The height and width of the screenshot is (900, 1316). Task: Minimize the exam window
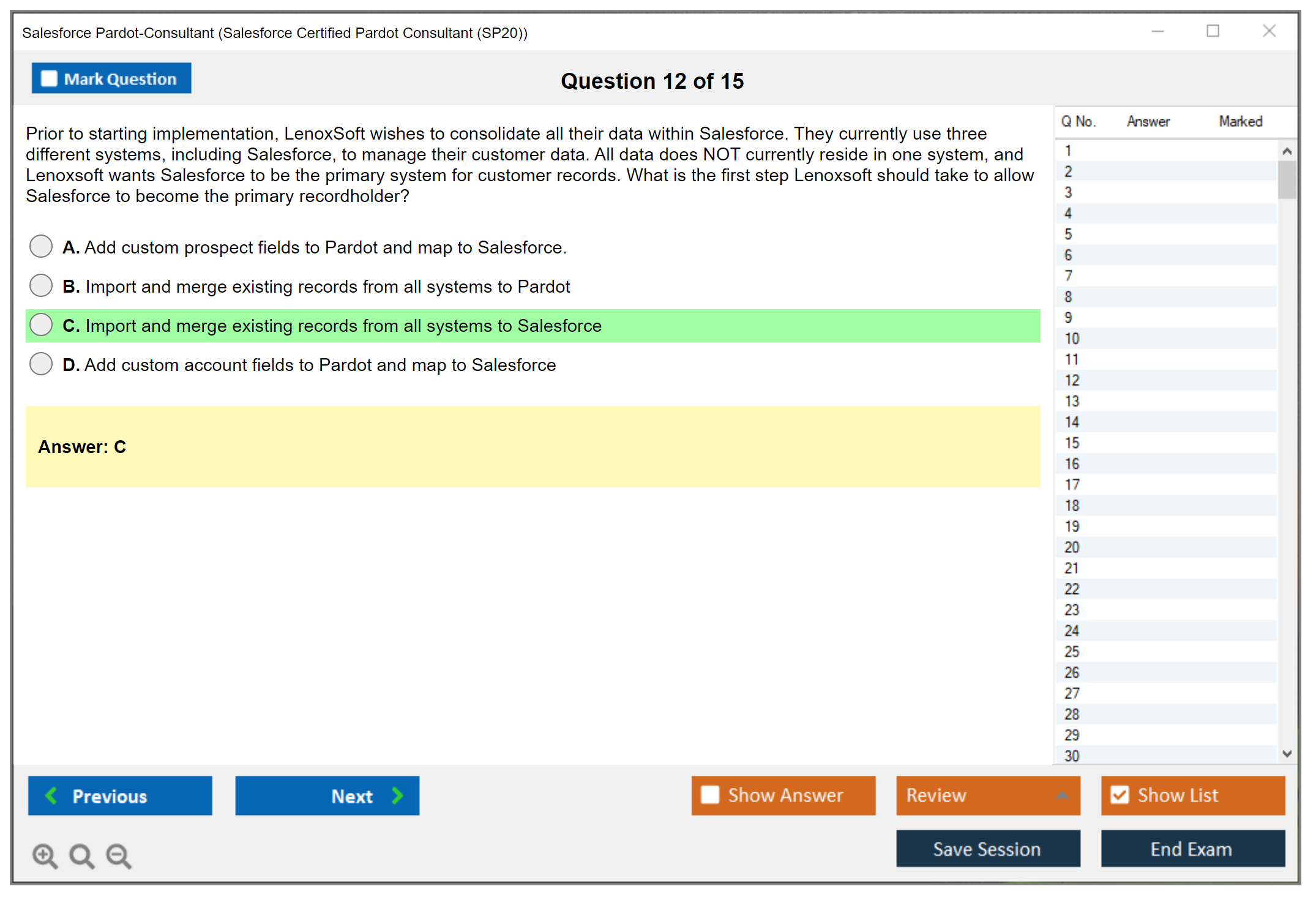(x=1157, y=31)
